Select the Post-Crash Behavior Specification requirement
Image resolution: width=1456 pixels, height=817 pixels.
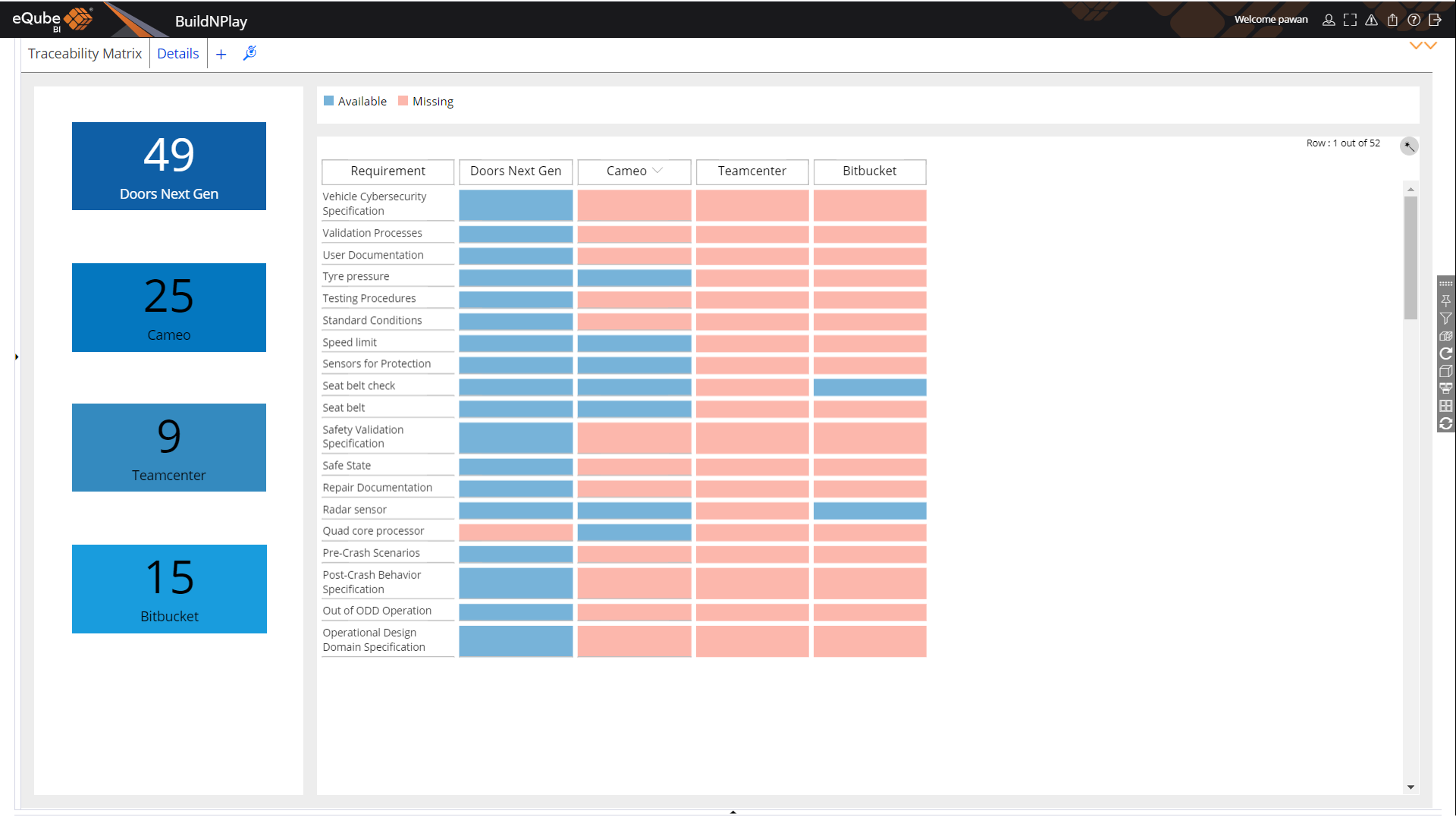coord(388,583)
